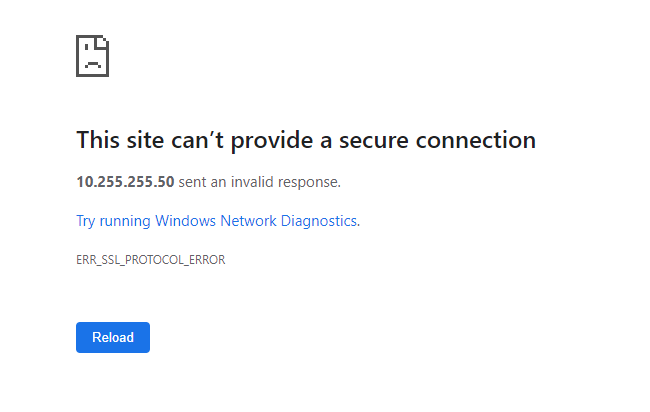Click the secure connection error heading

(x=306, y=140)
